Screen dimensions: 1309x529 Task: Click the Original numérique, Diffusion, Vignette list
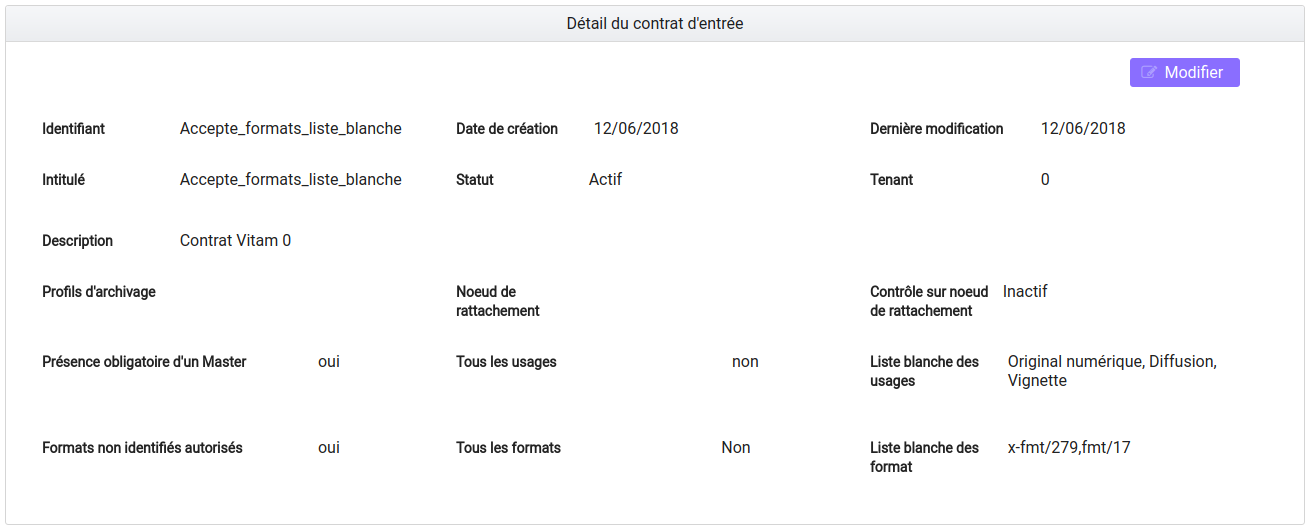[1112, 371]
